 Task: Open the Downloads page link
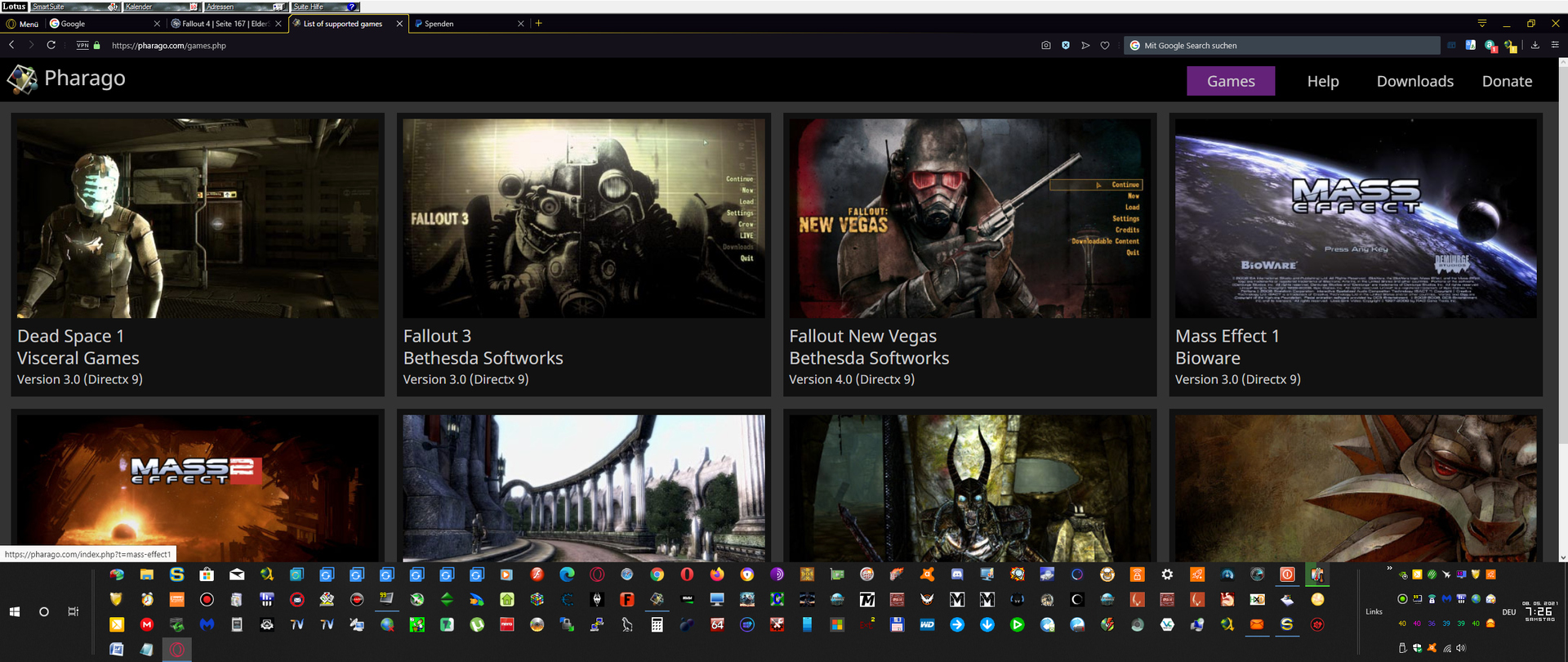pos(1414,81)
